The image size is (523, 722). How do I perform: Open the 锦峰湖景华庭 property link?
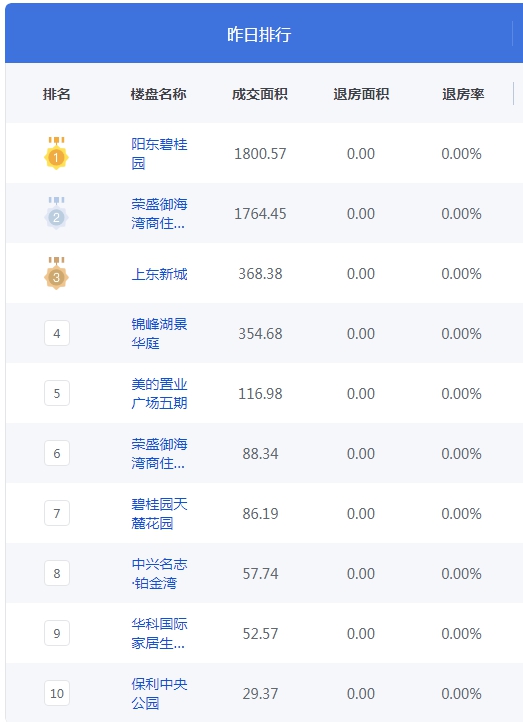click(x=159, y=333)
